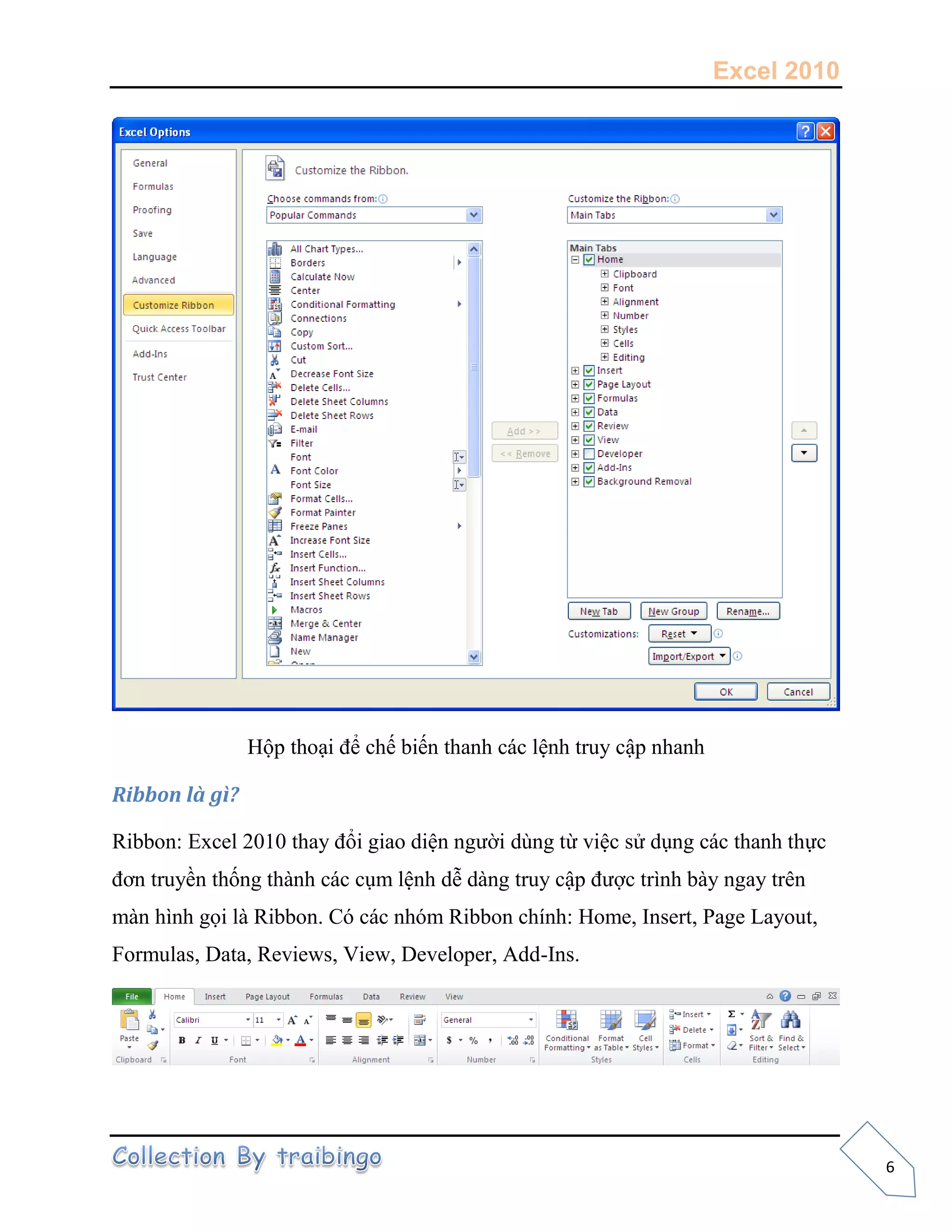Select the Cut scissors icon in commands list
Viewport: 952px width, 1232px height.
click(275, 360)
